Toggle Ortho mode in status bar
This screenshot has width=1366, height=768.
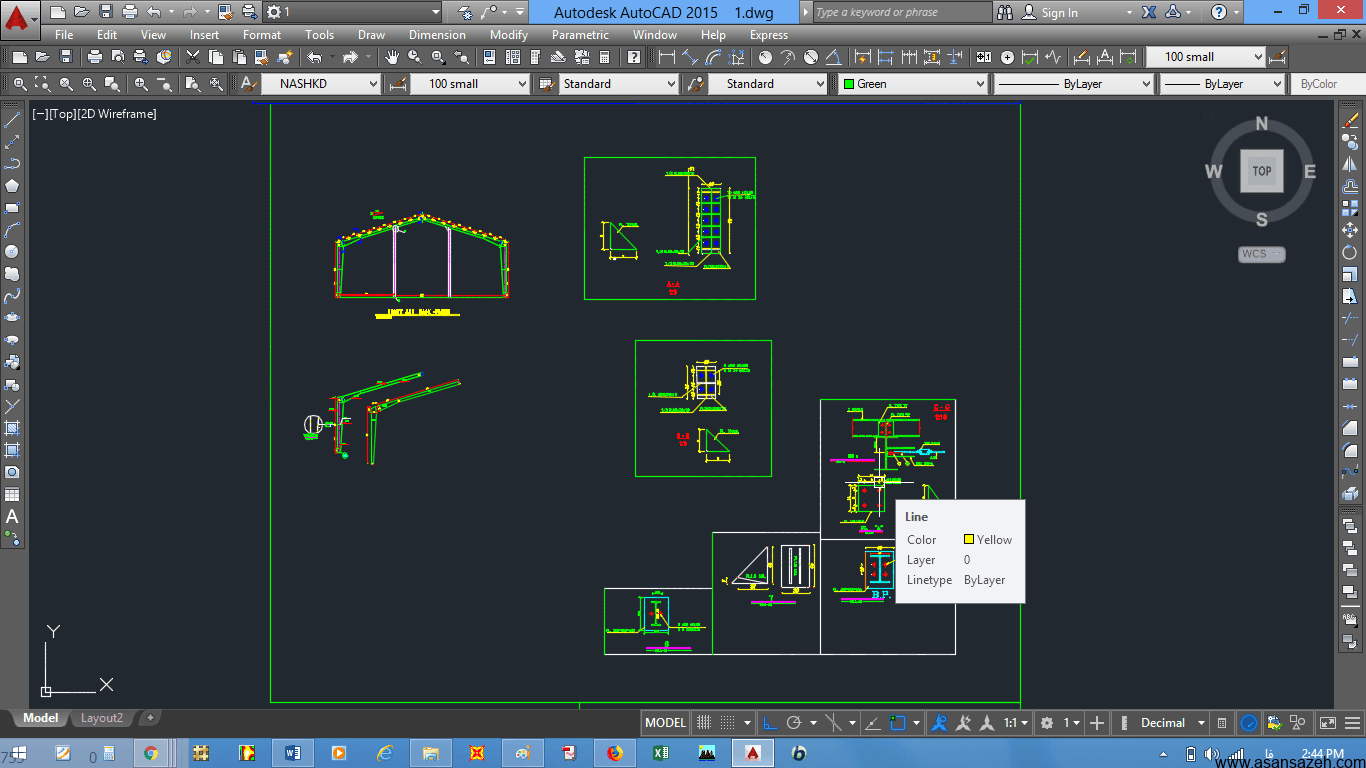point(770,723)
